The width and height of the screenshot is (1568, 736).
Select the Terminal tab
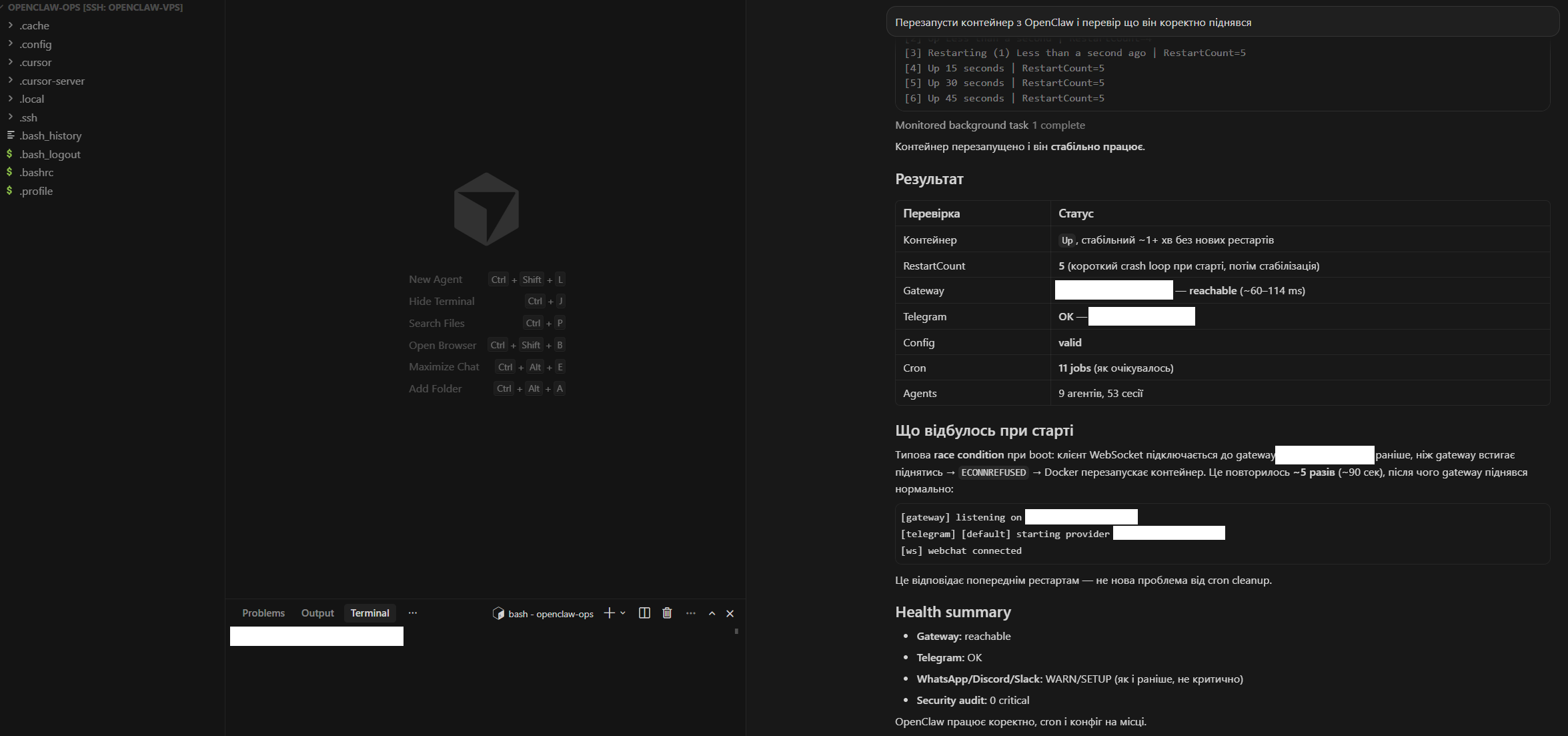(369, 613)
